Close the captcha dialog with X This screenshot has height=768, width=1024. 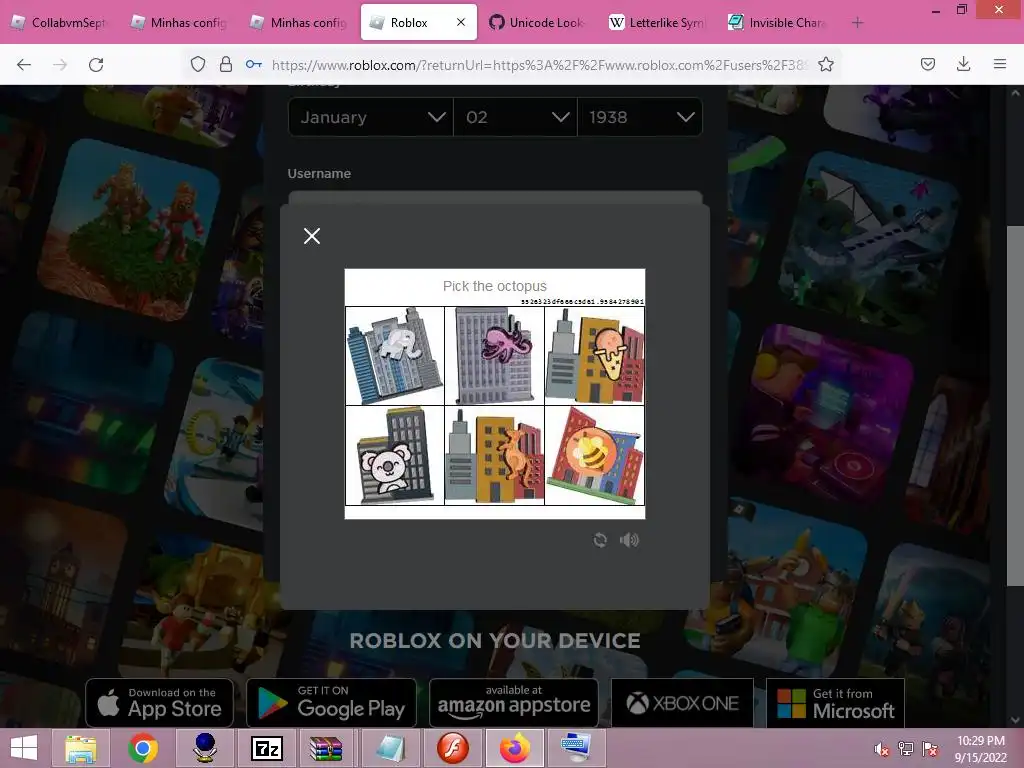(x=312, y=236)
